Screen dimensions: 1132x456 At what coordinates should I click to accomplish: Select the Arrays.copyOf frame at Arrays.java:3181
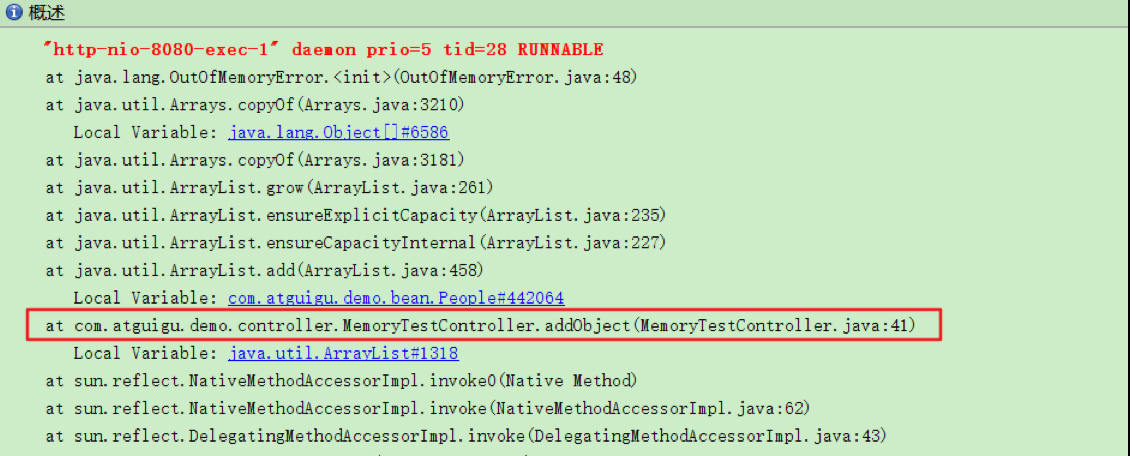point(255,160)
